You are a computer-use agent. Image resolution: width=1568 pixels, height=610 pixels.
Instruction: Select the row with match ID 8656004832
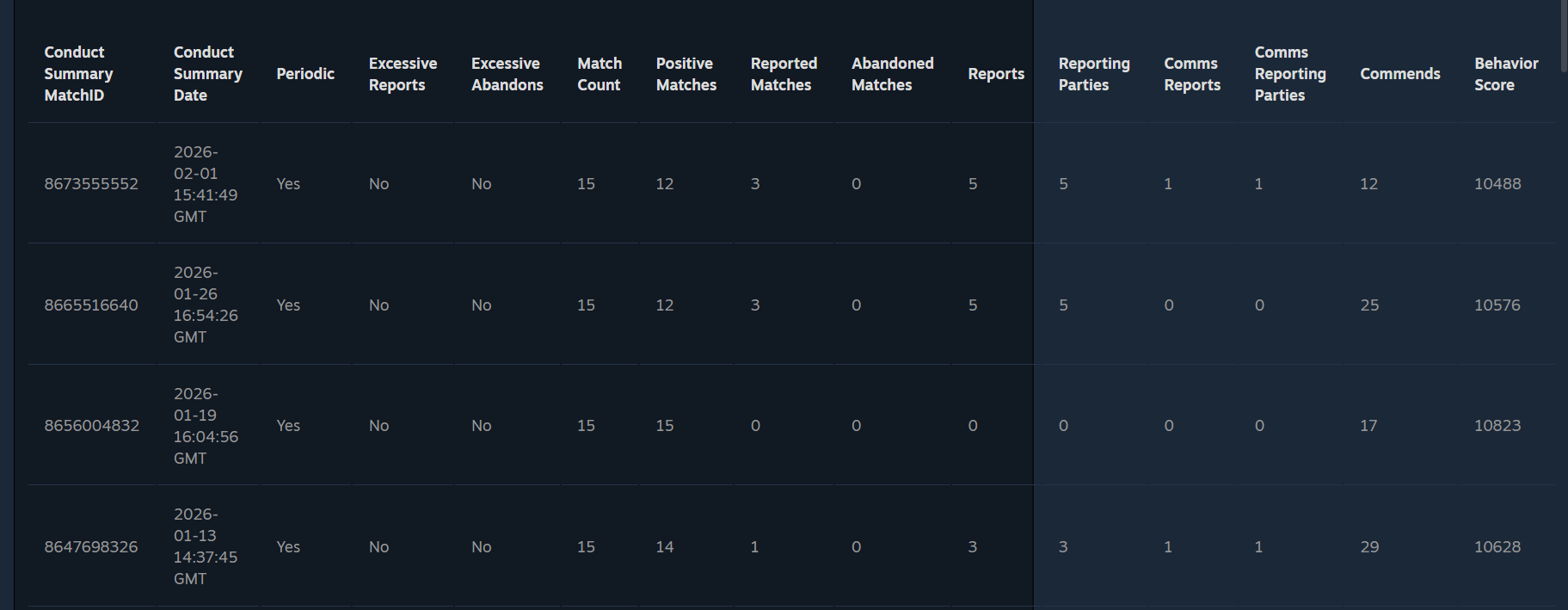(x=92, y=426)
